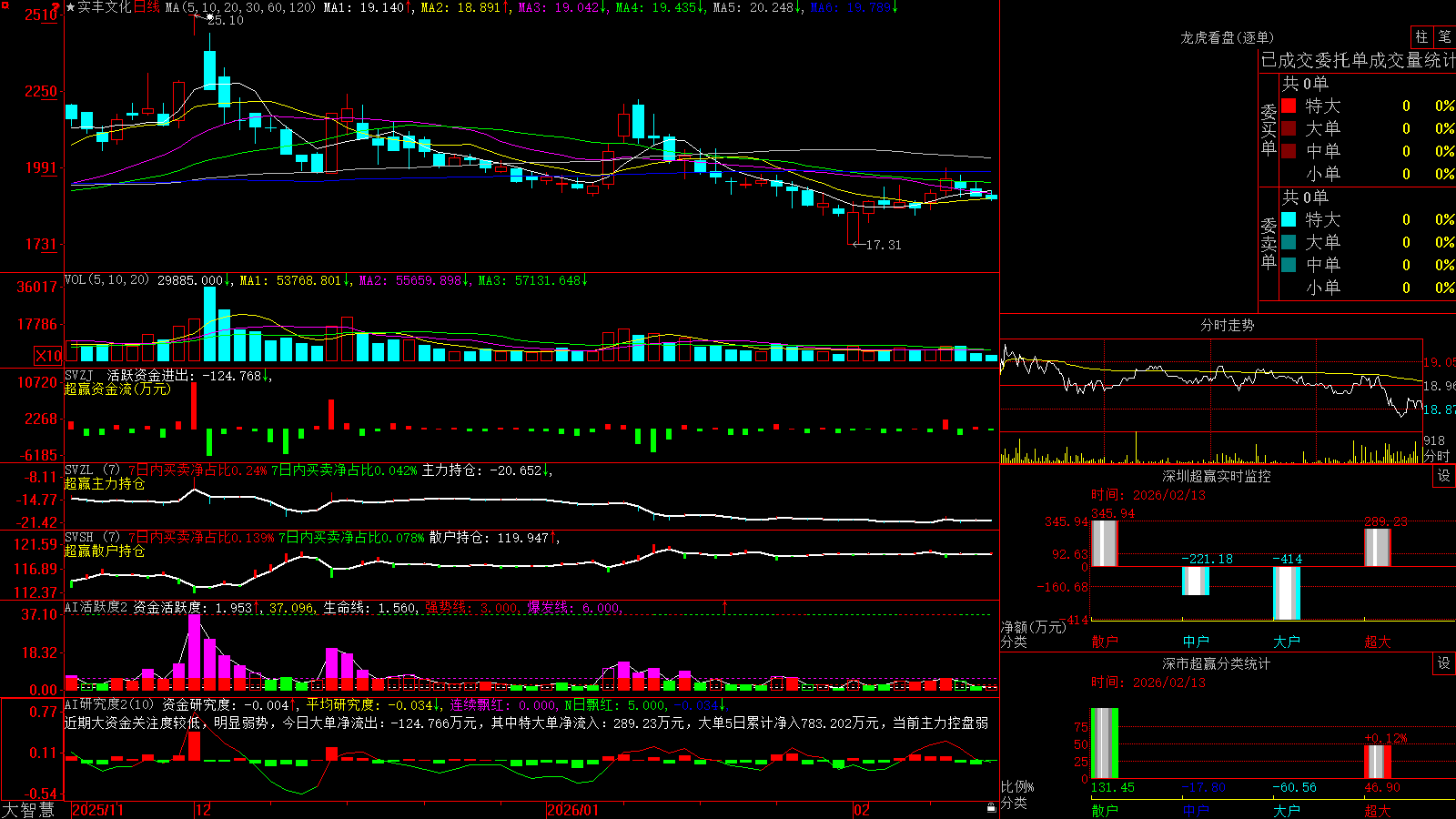Click the 大户 category label in 分类统计
This screenshot has width=1456, height=819.
point(1287,810)
